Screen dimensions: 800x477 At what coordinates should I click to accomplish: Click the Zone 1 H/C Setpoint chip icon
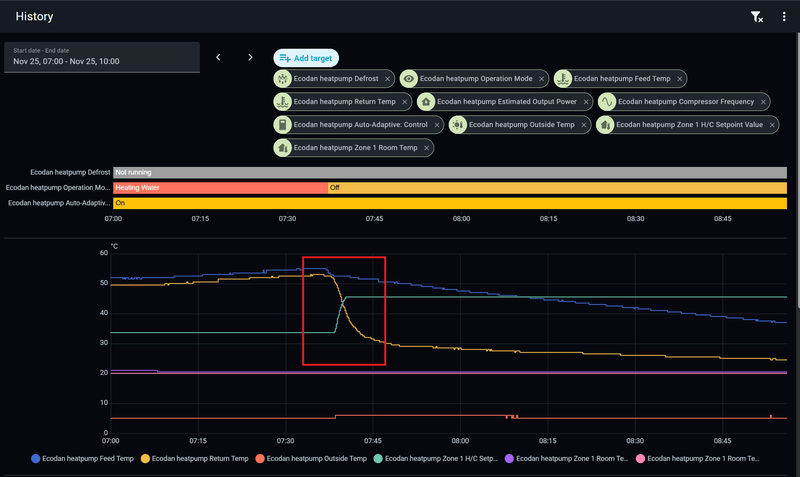[605, 124]
